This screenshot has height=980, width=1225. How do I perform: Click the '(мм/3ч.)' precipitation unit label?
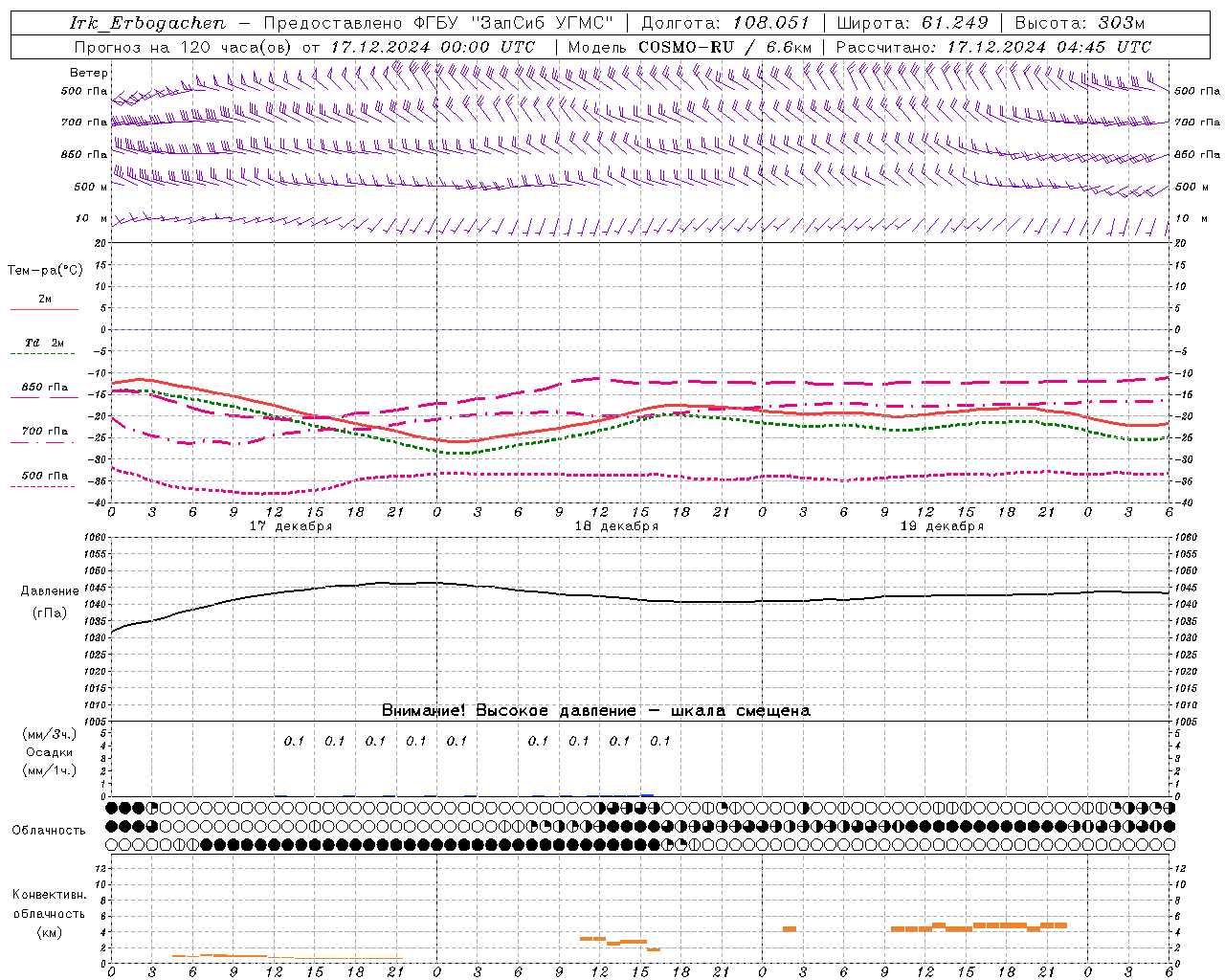[x=50, y=734]
